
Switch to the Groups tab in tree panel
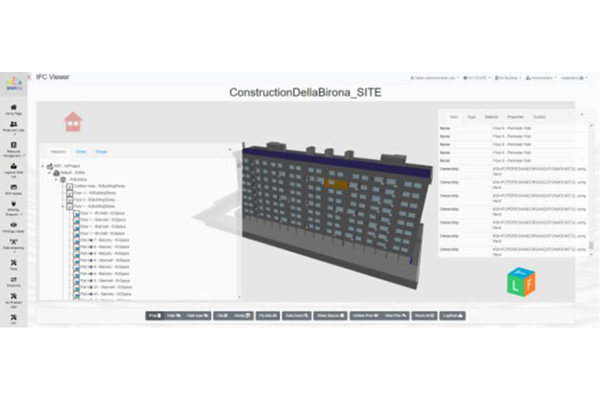[x=101, y=152]
